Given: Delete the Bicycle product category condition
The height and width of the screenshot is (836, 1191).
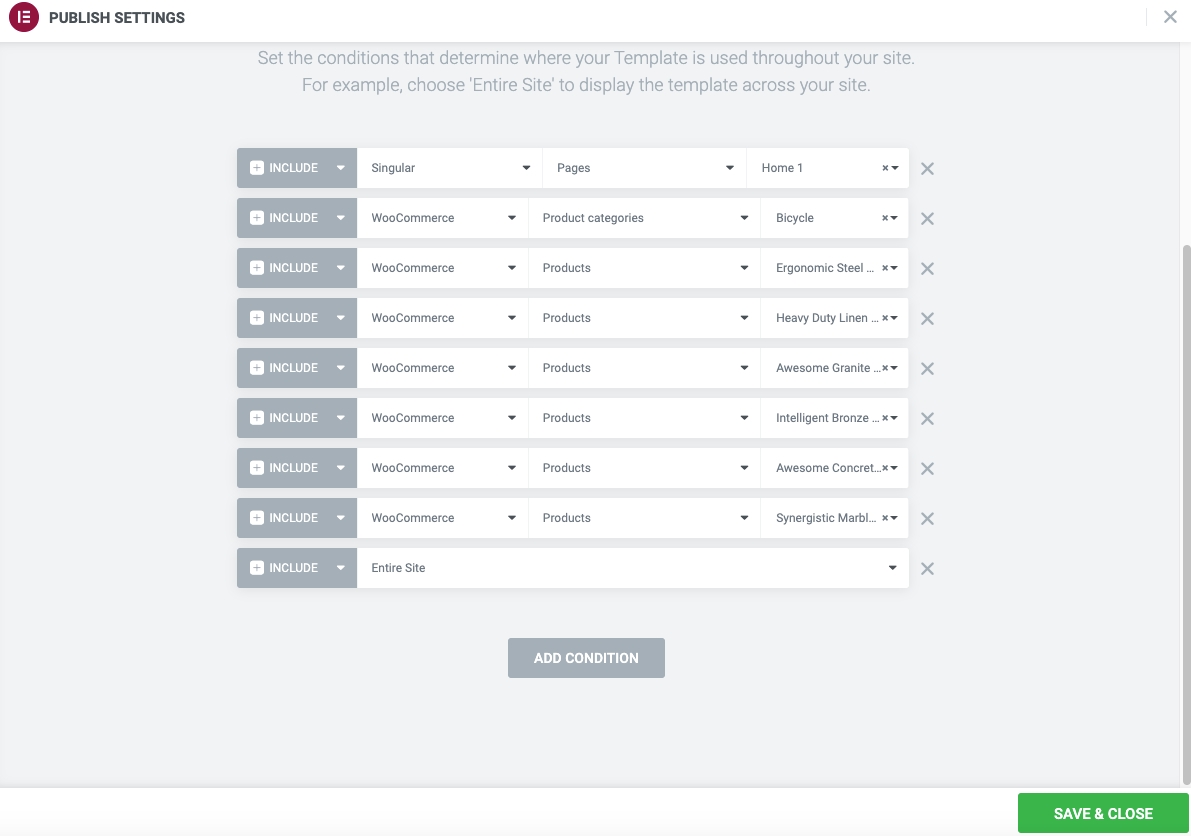Looking at the screenshot, I should (x=927, y=219).
